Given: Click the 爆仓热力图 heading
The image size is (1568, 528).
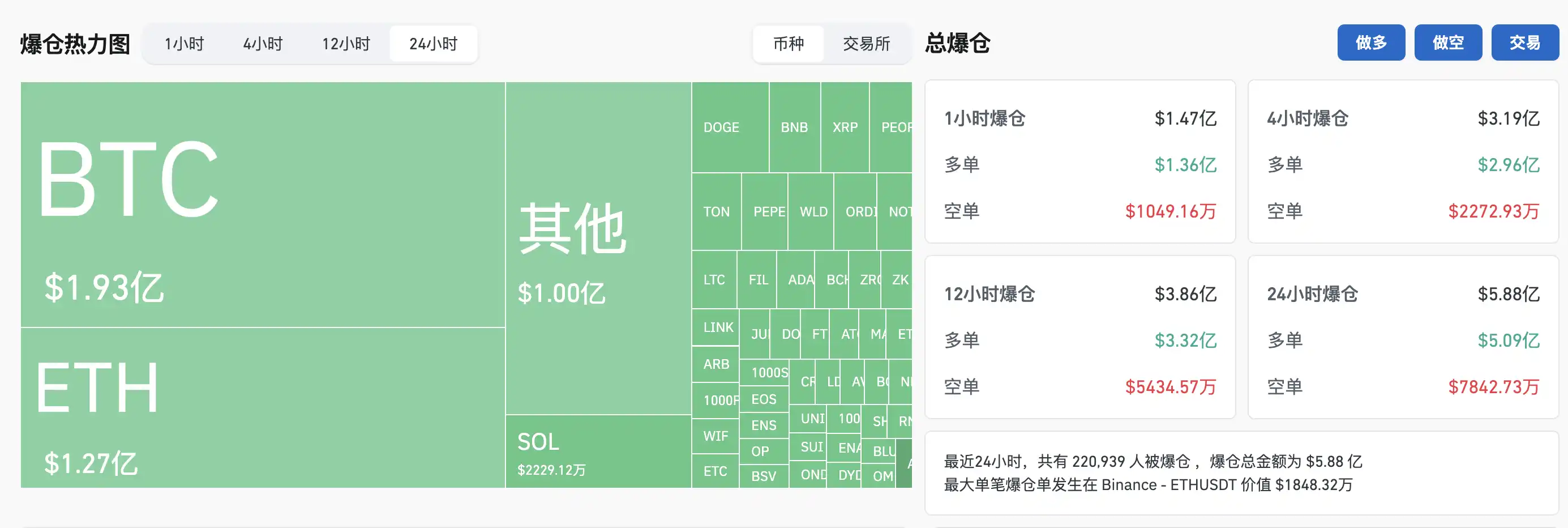Looking at the screenshot, I should [75, 44].
